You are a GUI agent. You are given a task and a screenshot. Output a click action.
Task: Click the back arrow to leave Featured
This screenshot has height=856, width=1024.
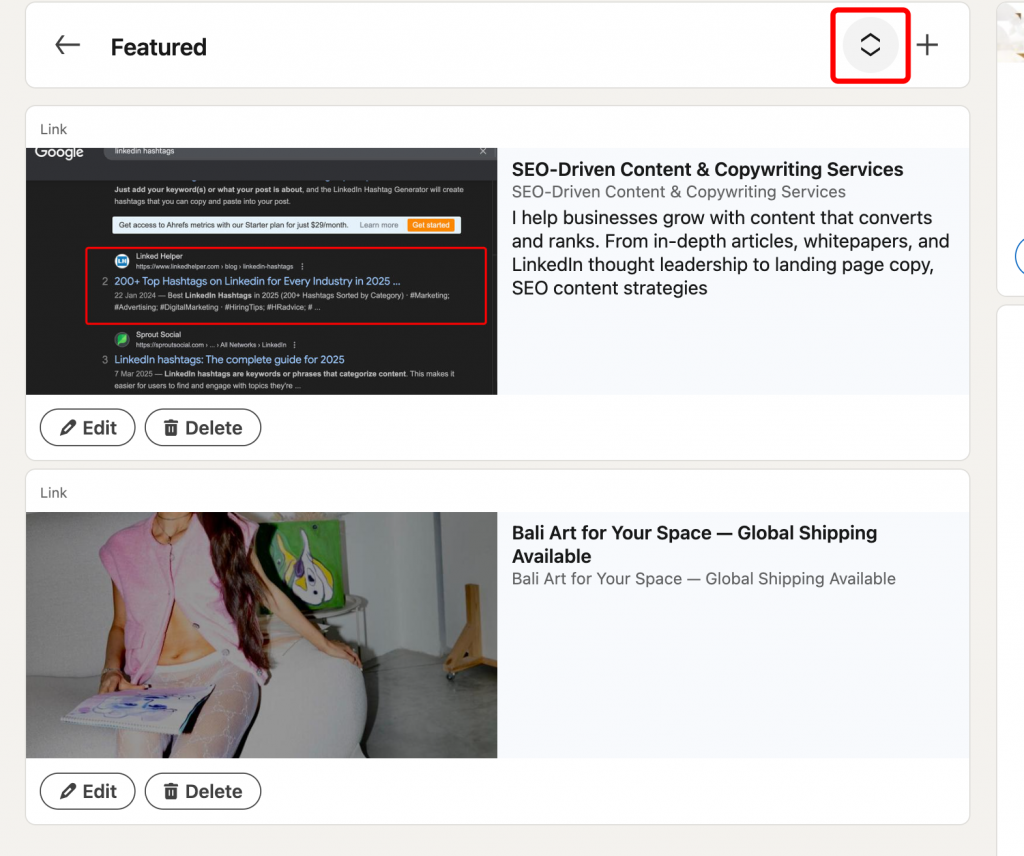pos(66,45)
